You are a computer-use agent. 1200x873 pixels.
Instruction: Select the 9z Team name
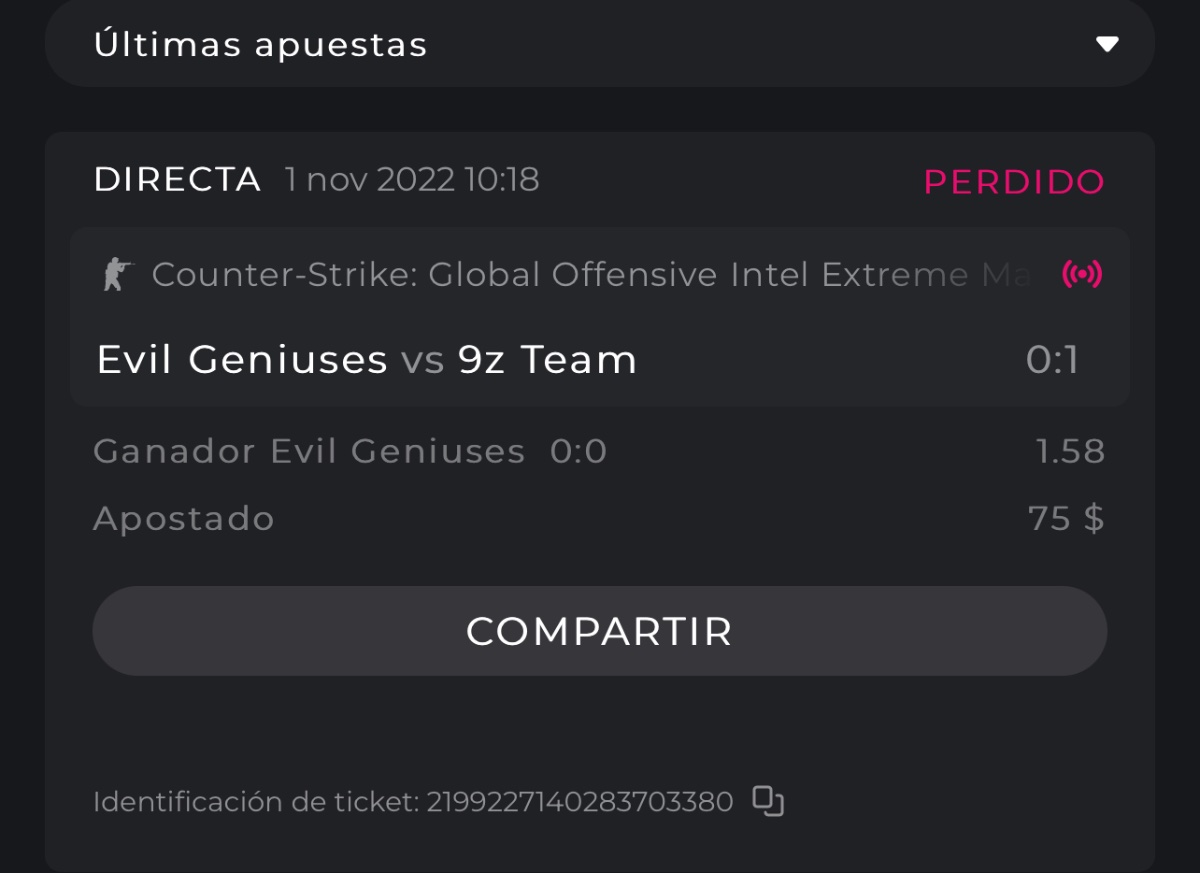547,359
